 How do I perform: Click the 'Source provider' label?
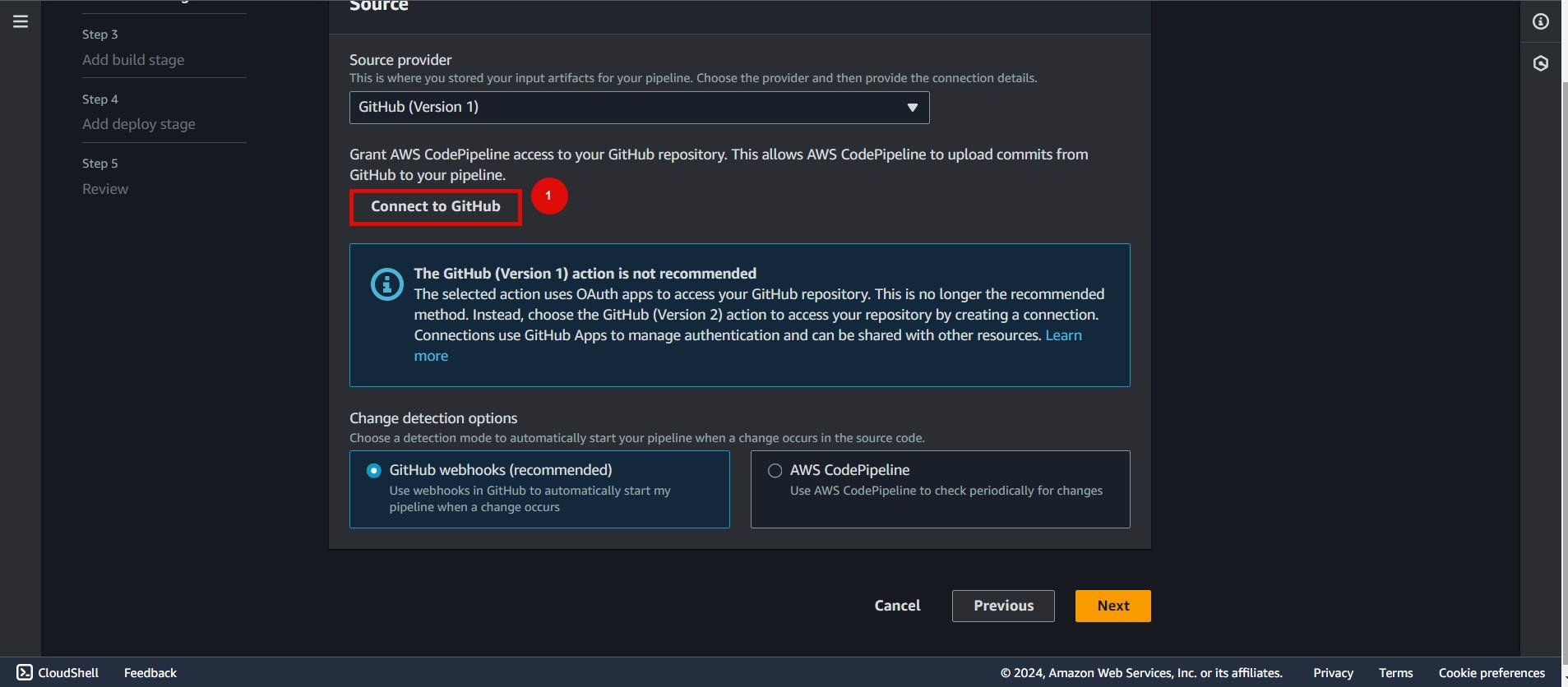pos(400,59)
